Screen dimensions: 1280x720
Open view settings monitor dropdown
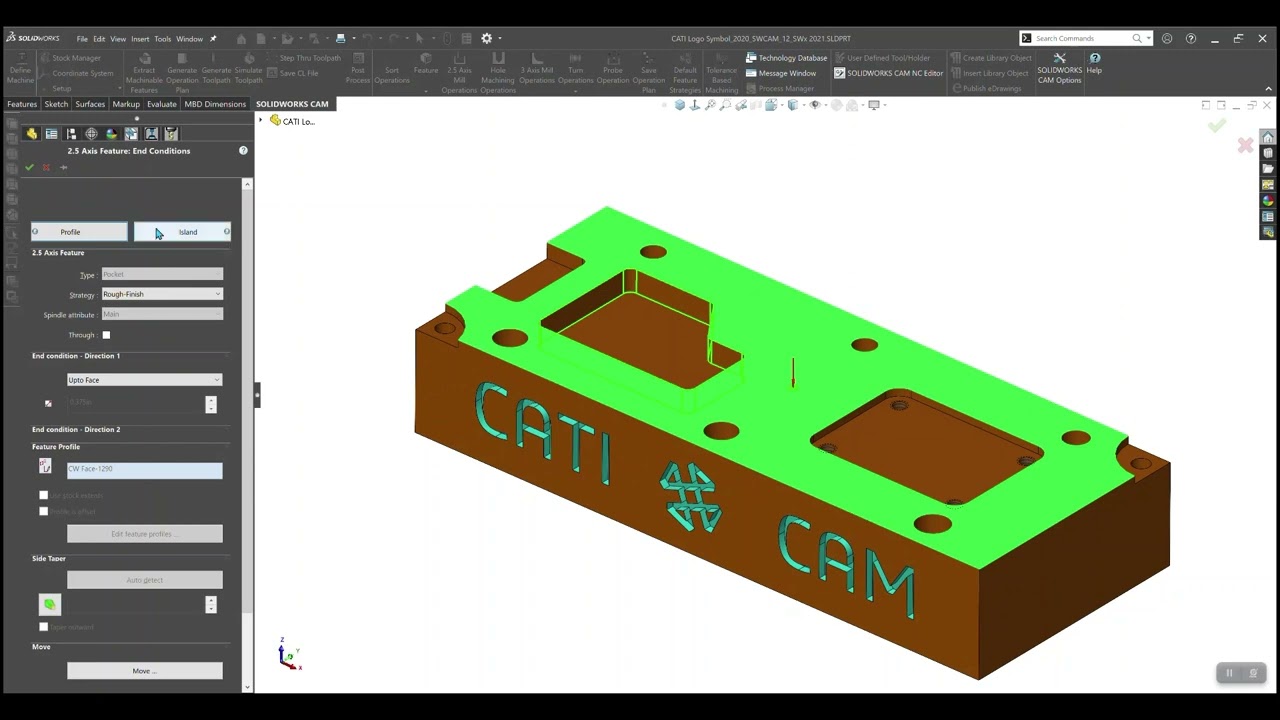[x=875, y=105]
